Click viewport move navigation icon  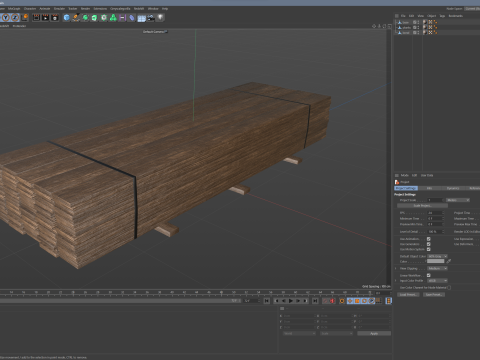tap(374, 26)
